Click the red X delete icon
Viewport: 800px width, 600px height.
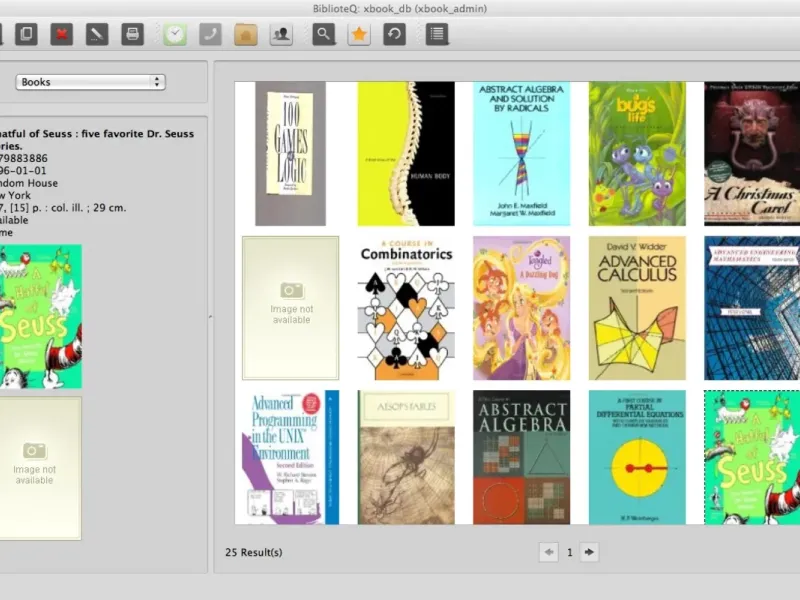tap(62, 34)
